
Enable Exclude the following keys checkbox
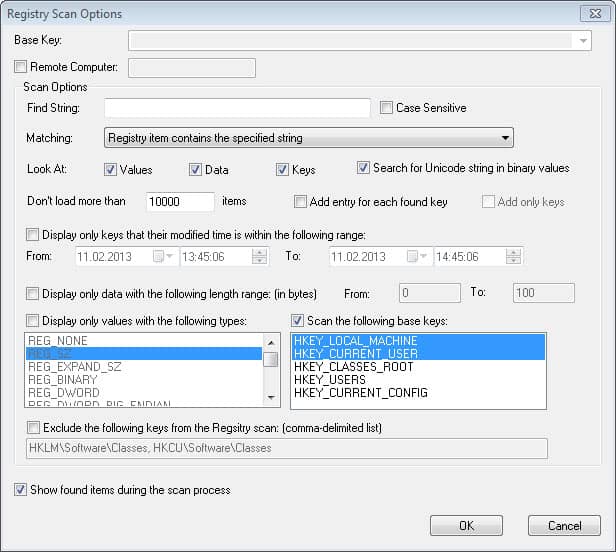click(33, 427)
